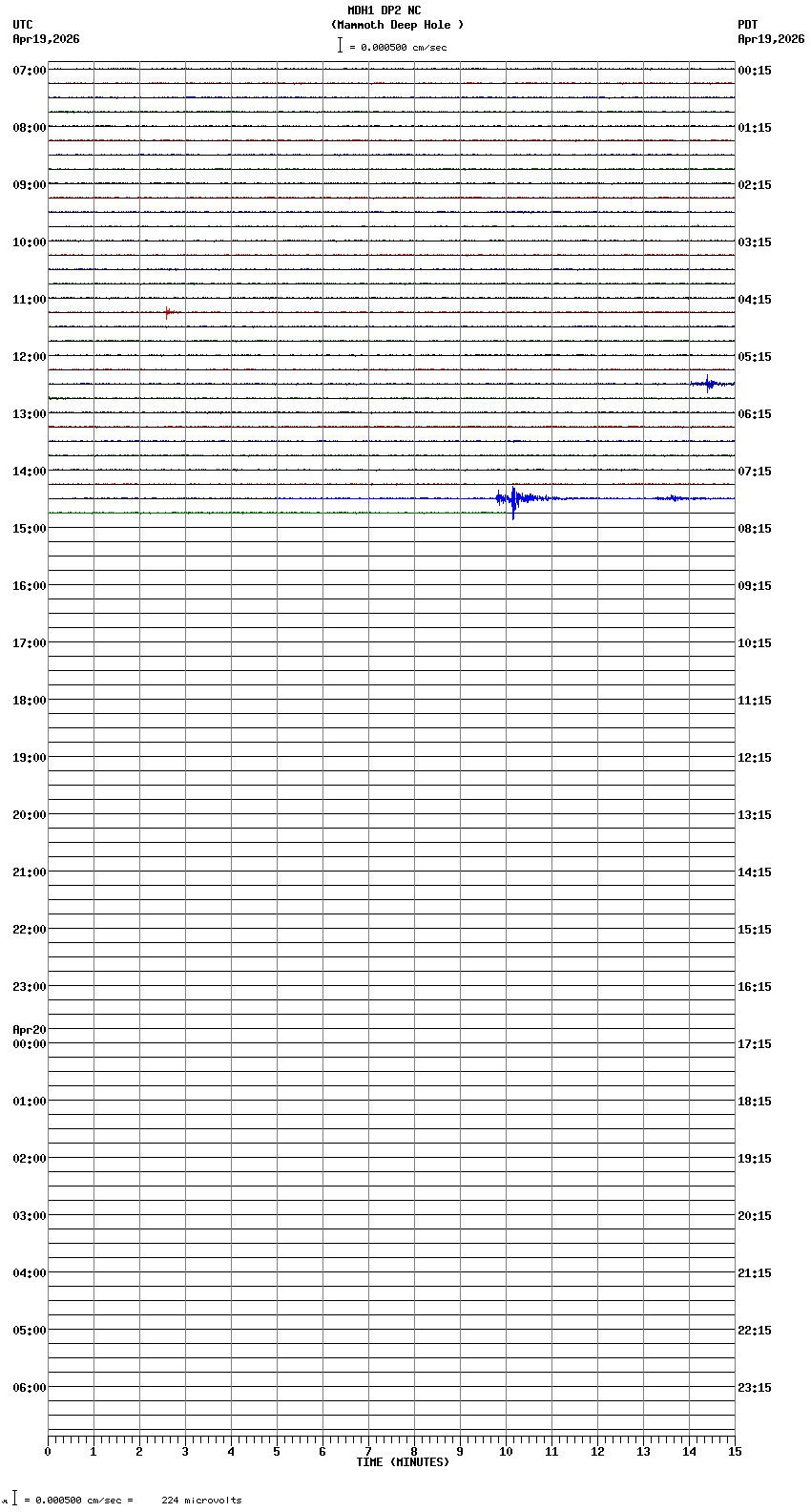The width and height of the screenshot is (811, 1512).
Task: Click the red seismic spike in the 11:15 trace
Action: click(x=168, y=312)
